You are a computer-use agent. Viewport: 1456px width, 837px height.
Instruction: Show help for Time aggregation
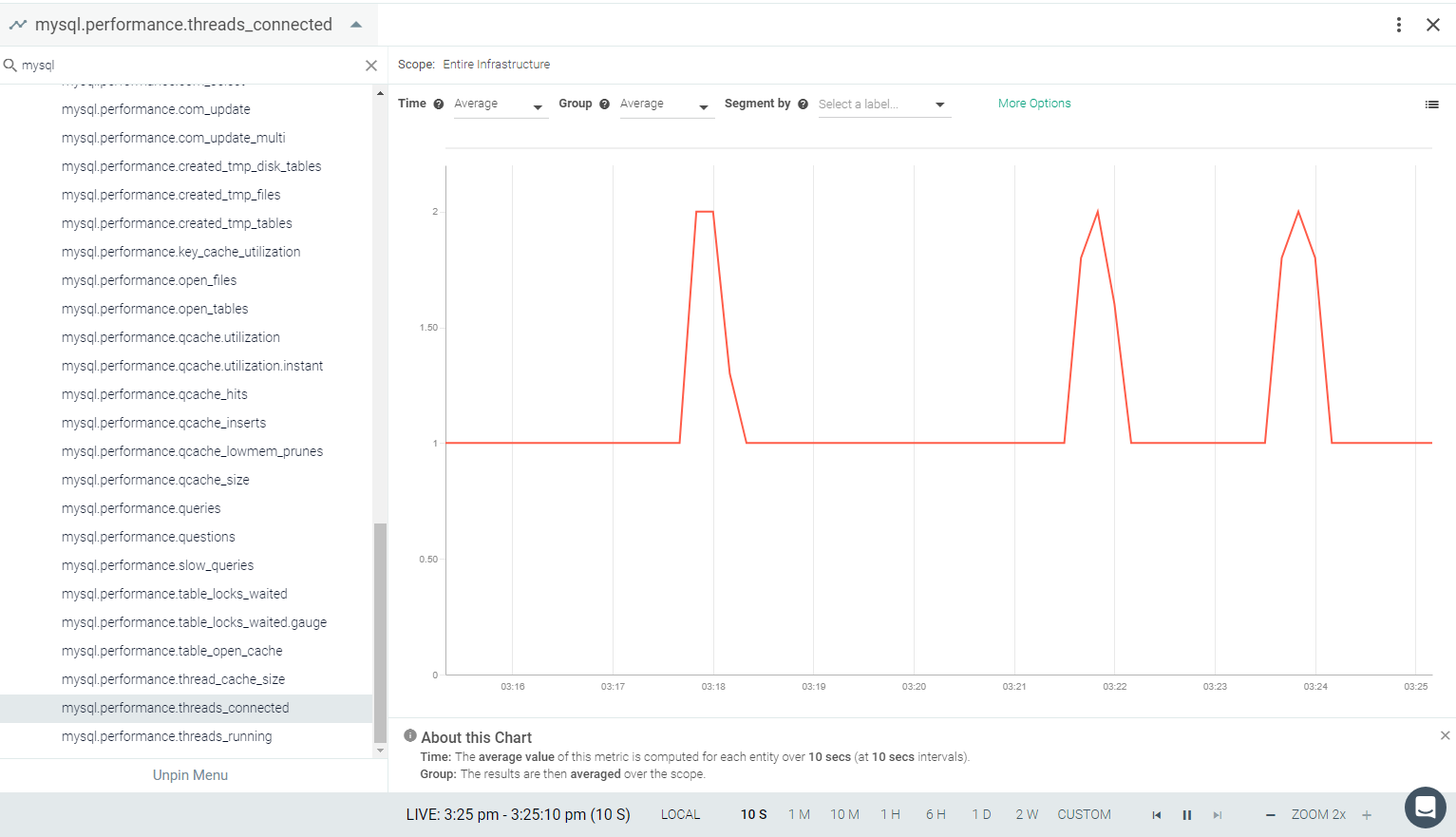click(439, 105)
